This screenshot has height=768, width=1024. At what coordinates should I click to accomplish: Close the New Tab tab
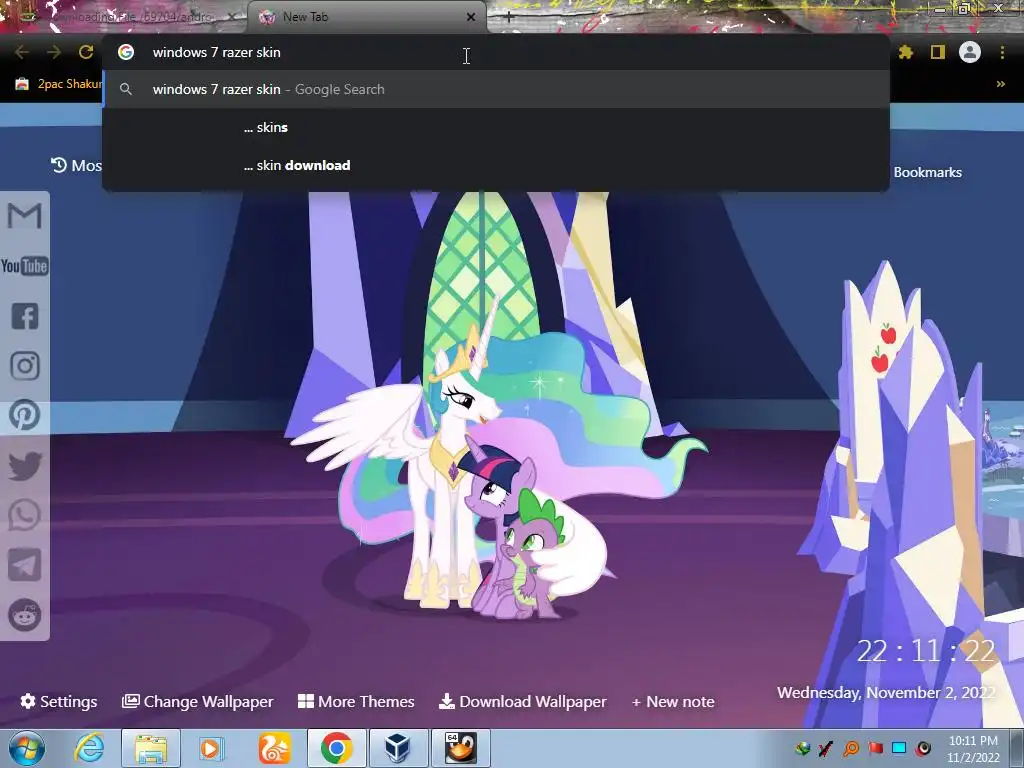[x=471, y=17]
